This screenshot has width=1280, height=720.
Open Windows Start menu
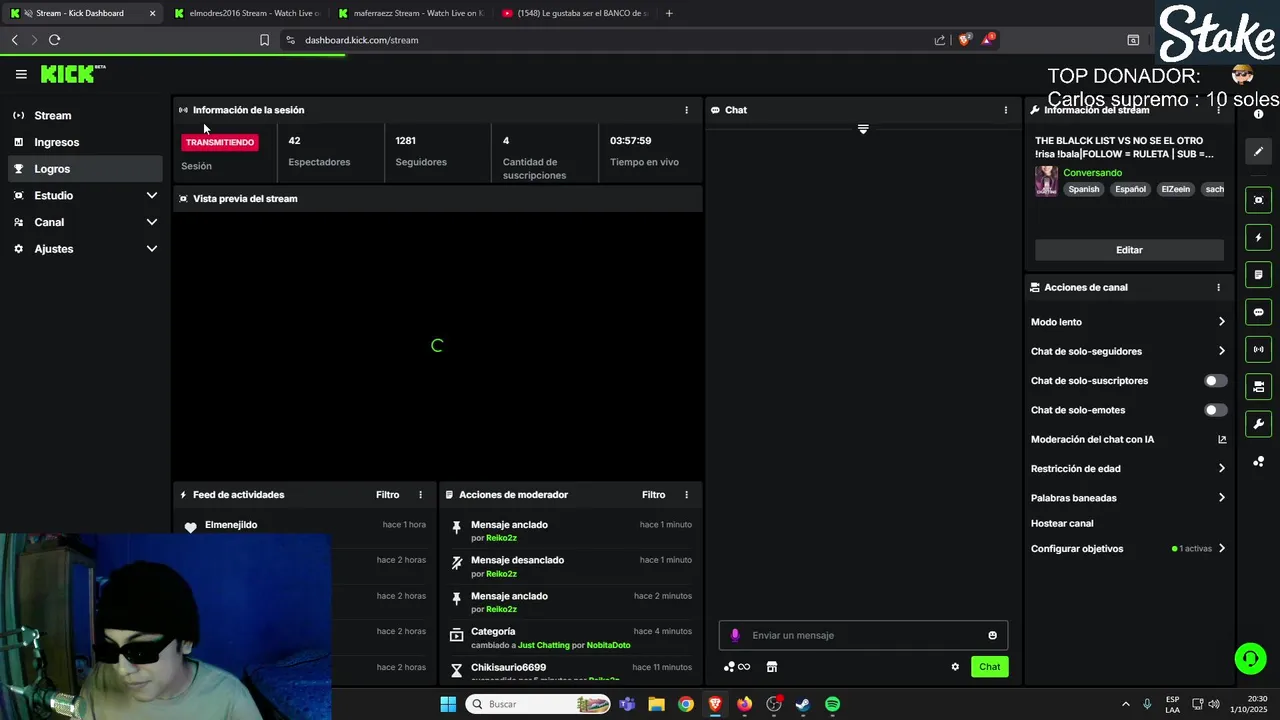point(448,704)
